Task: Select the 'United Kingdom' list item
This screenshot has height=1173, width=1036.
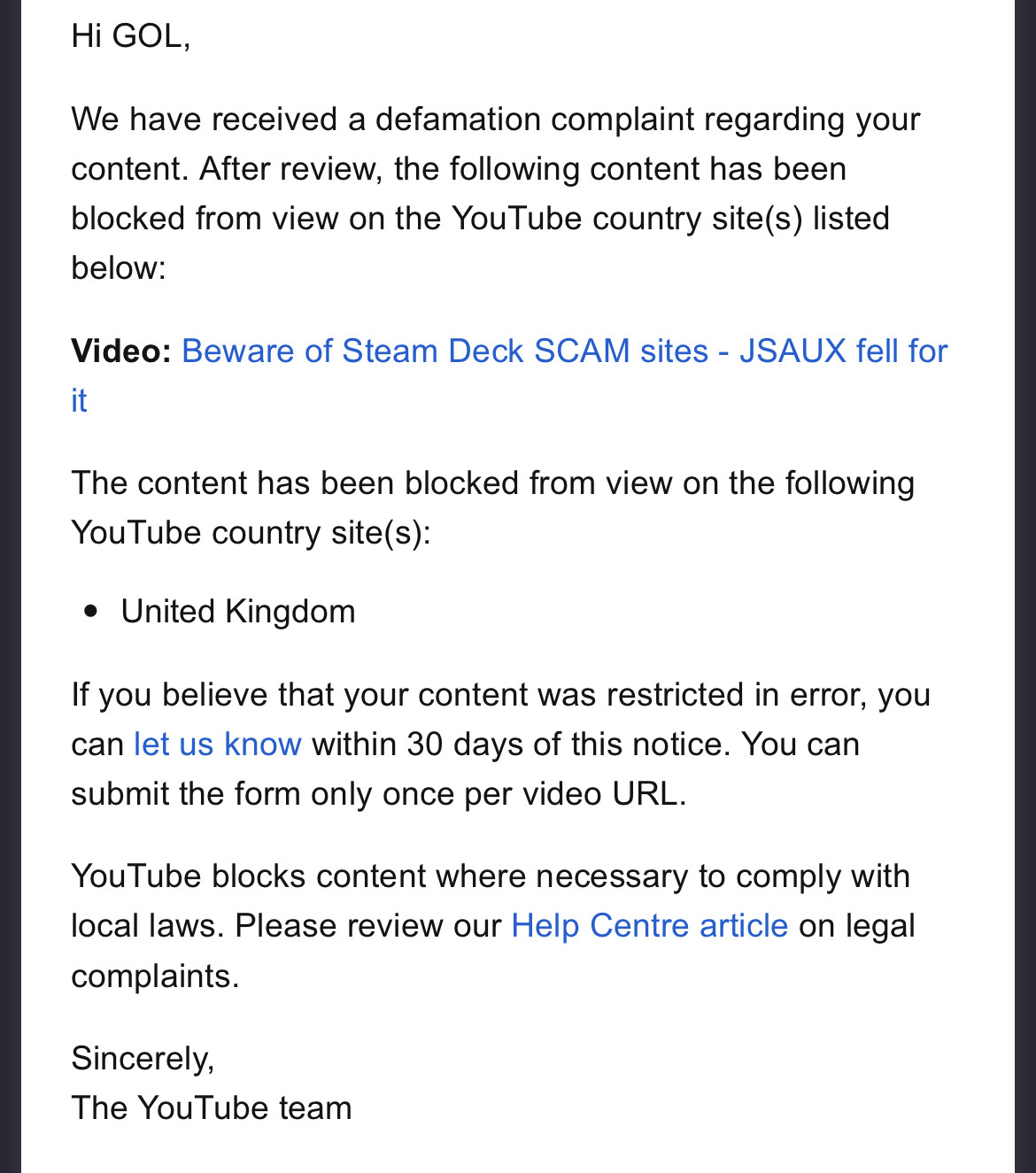Action: [238, 612]
